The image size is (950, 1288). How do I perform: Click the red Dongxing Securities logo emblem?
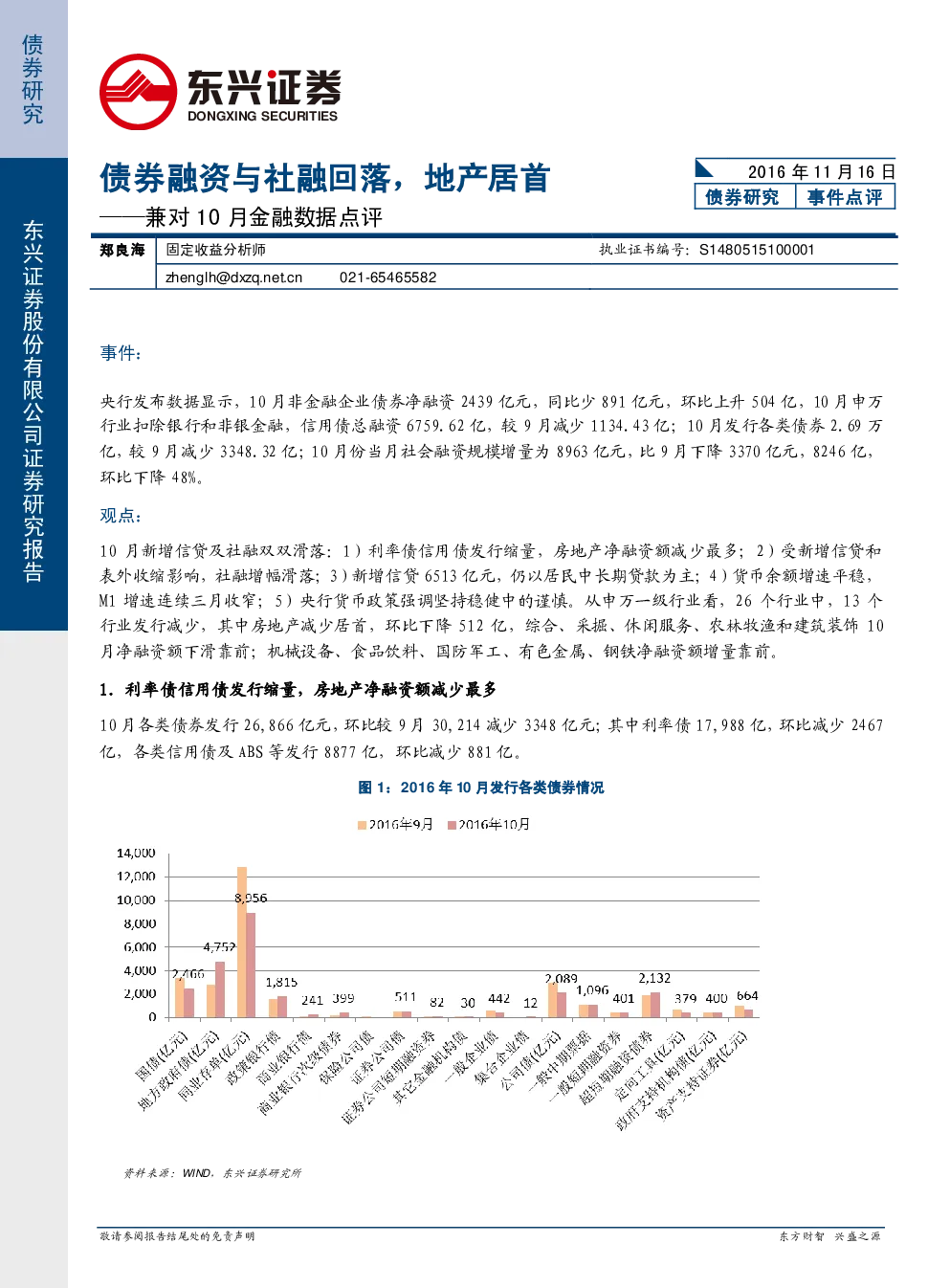pyautogui.click(x=139, y=92)
